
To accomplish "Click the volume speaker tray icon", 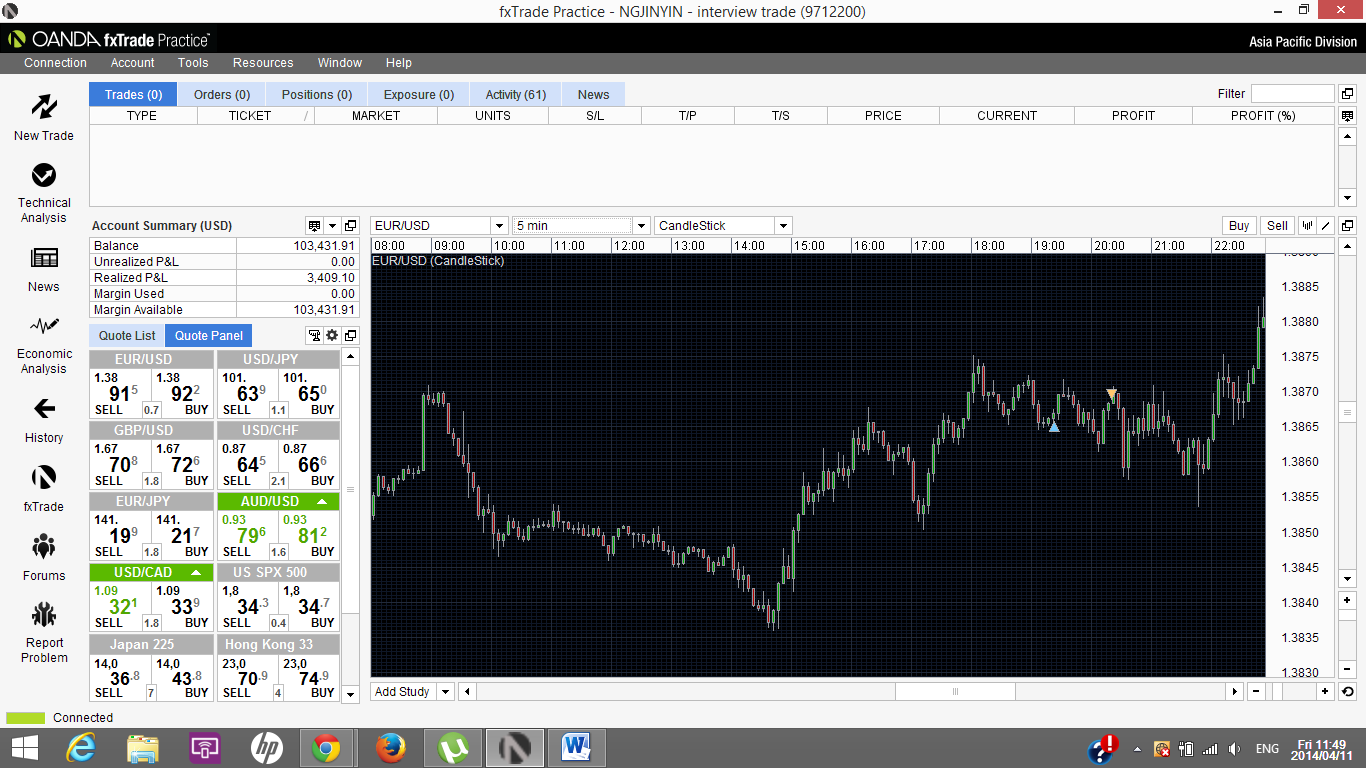I will 1234,749.
